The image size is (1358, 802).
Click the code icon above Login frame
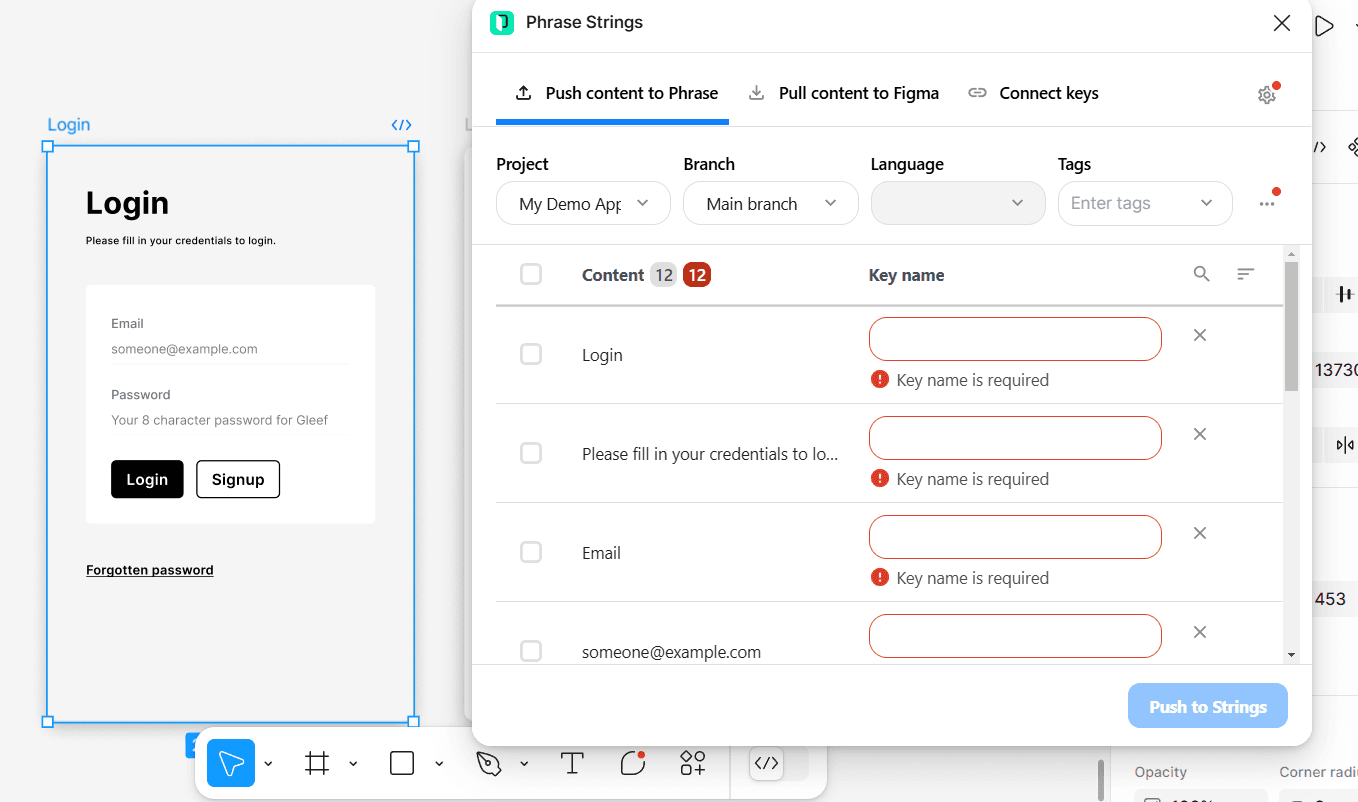(401, 125)
